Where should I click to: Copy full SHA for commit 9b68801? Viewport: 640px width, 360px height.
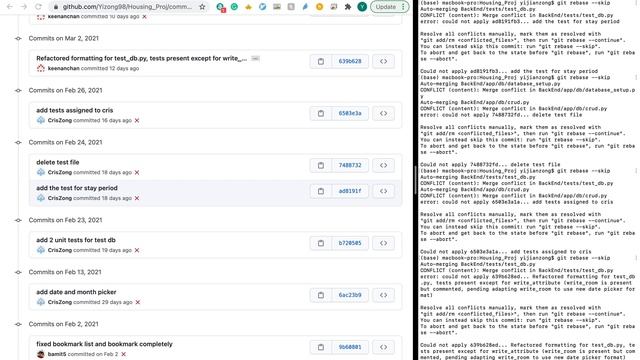click(321, 347)
